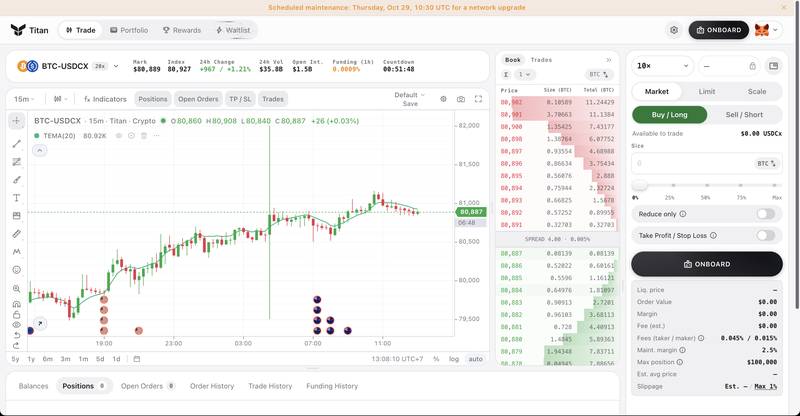Toggle Trades display on chart
Image resolution: width=800 pixels, height=416 pixels.
click(x=273, y=99)
